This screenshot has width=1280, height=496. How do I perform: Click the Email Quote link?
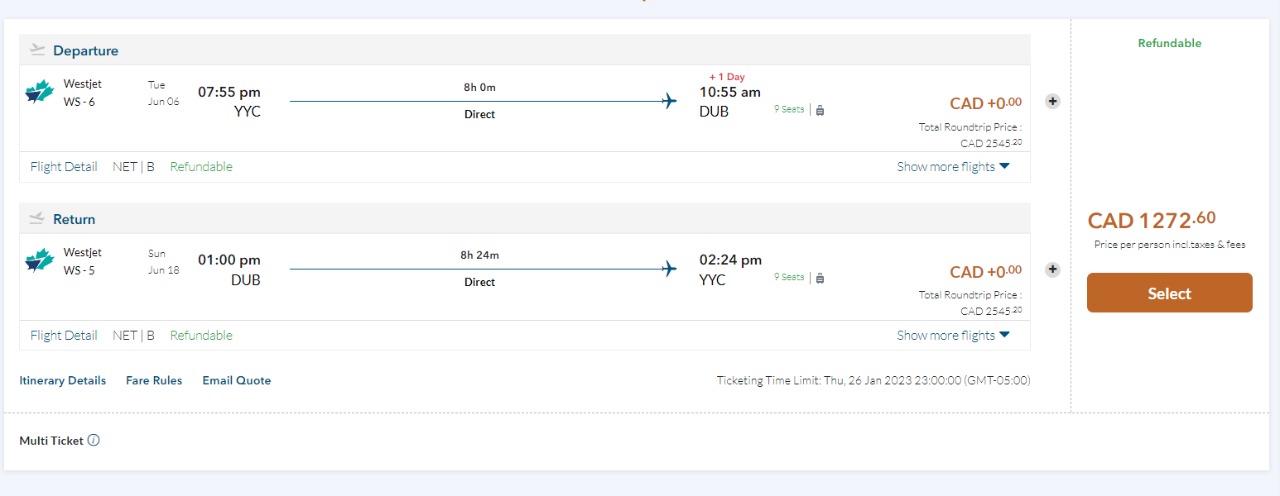[x=236, y=380]
